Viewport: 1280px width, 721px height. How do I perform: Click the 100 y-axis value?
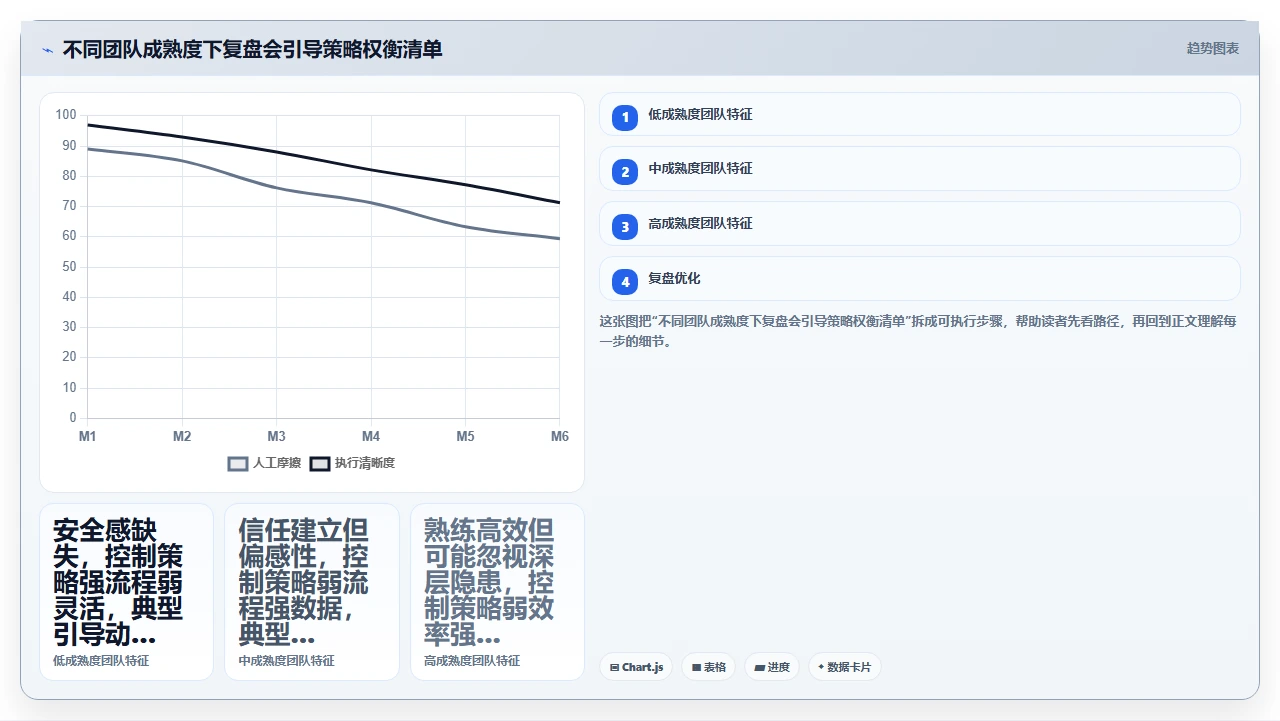[66, 115]
